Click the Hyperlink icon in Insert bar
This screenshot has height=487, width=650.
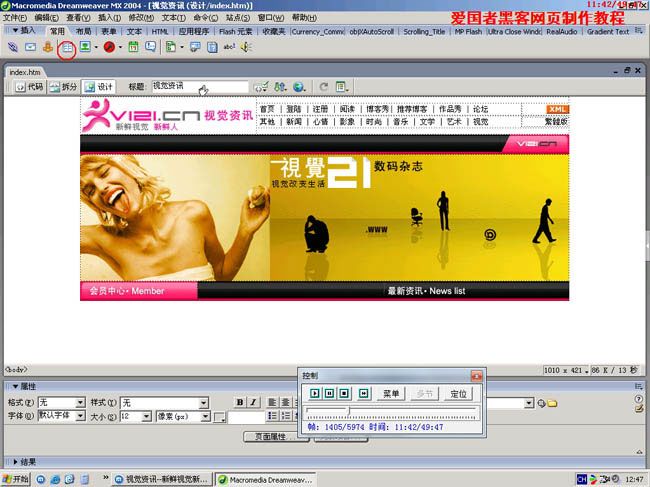[13, 47]
